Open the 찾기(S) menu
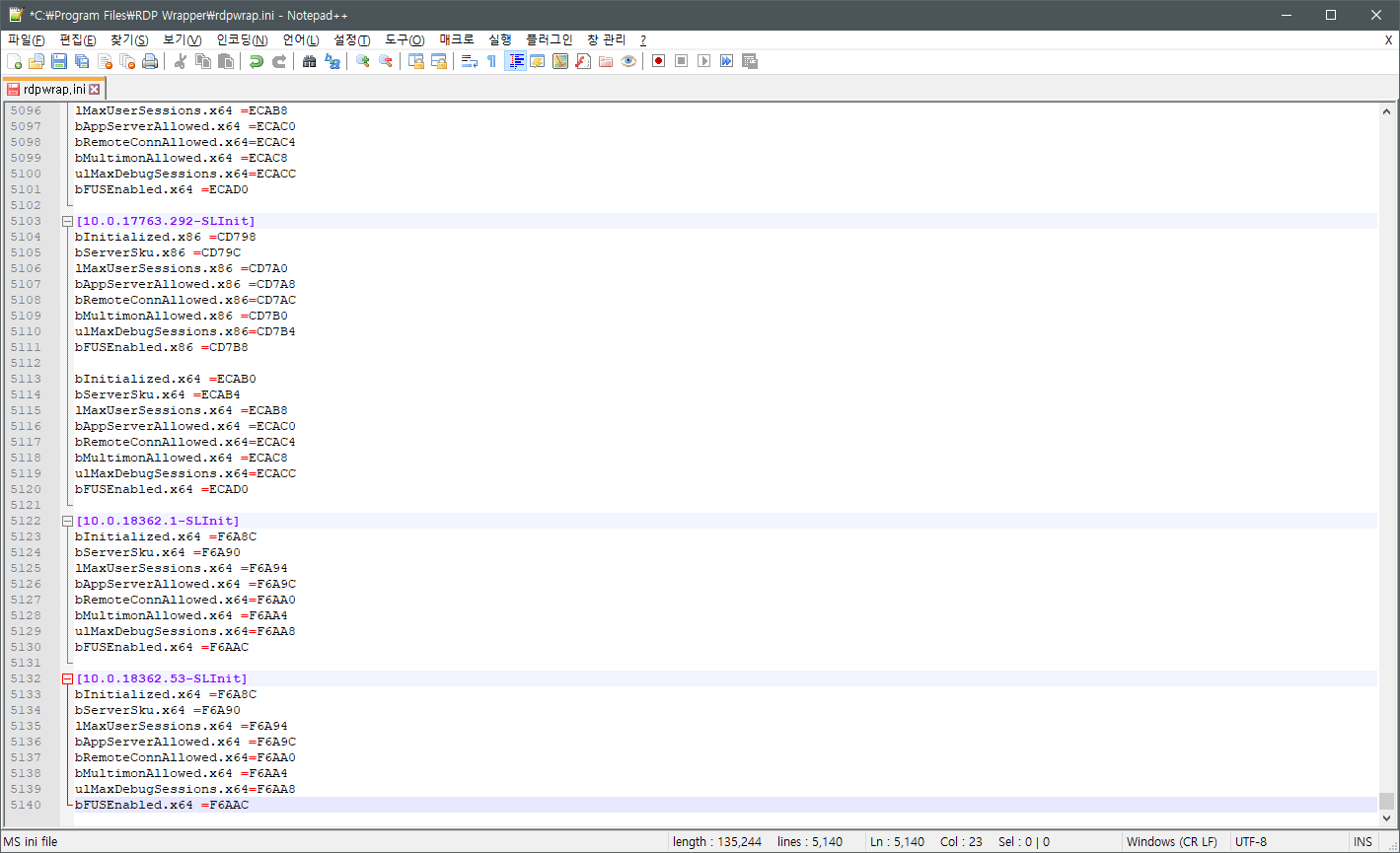The width and height of the screenshot is (1400, 853). pyautogui.click(x=129, y=39)
